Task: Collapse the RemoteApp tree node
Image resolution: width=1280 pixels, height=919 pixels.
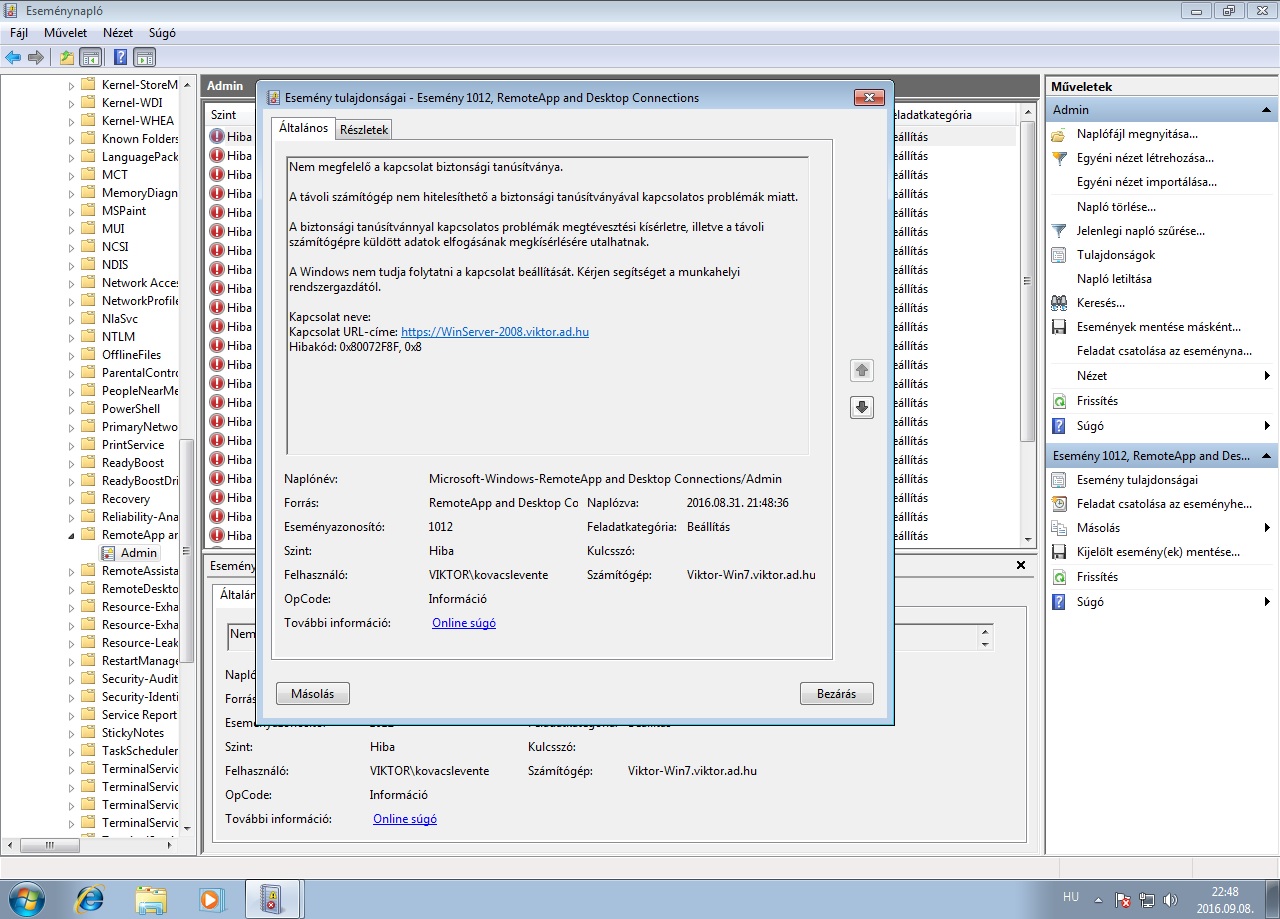Action: (x=71, y=535)
